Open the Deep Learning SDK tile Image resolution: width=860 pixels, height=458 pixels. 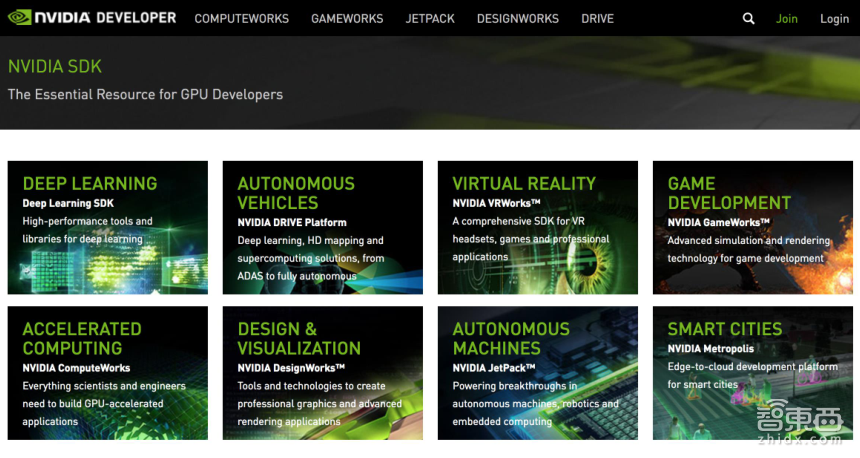click(x=107, y=228)
